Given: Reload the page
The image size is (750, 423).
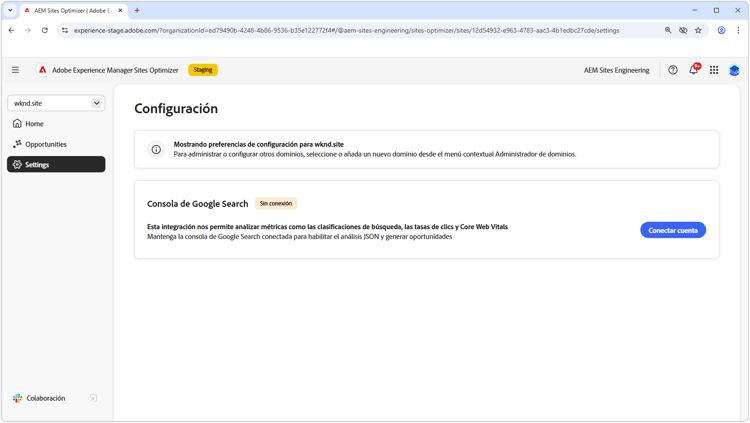Looking at the screenshot, I should [44, 30].
